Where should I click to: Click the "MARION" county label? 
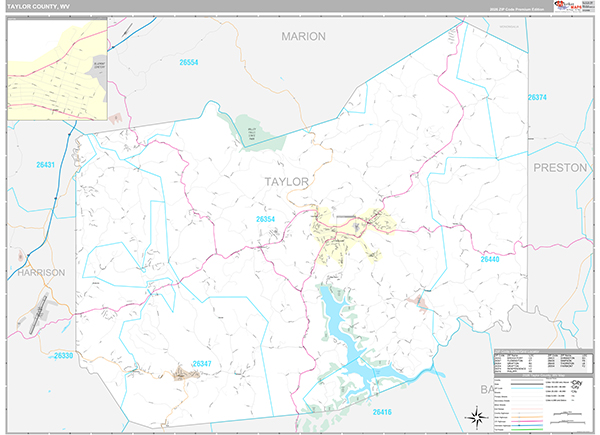tap(303, 36)
